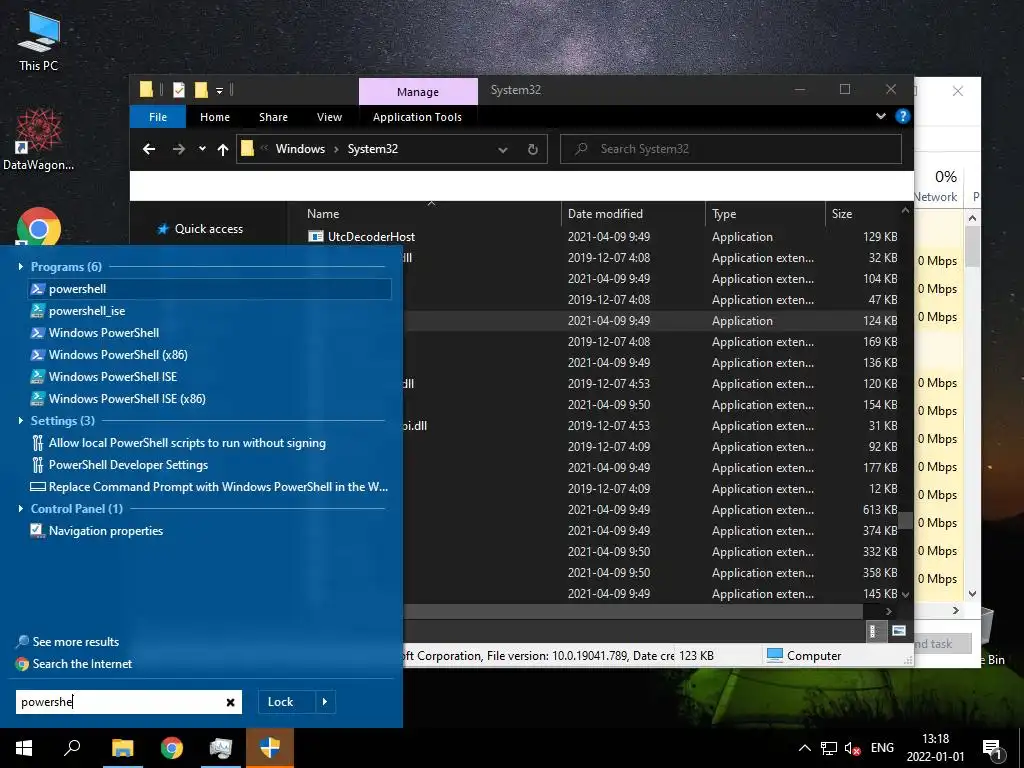Viewport: 1024px width, 768px height.
Task: Open the Properties quick access toolbar icon
Action: [178, 90]
